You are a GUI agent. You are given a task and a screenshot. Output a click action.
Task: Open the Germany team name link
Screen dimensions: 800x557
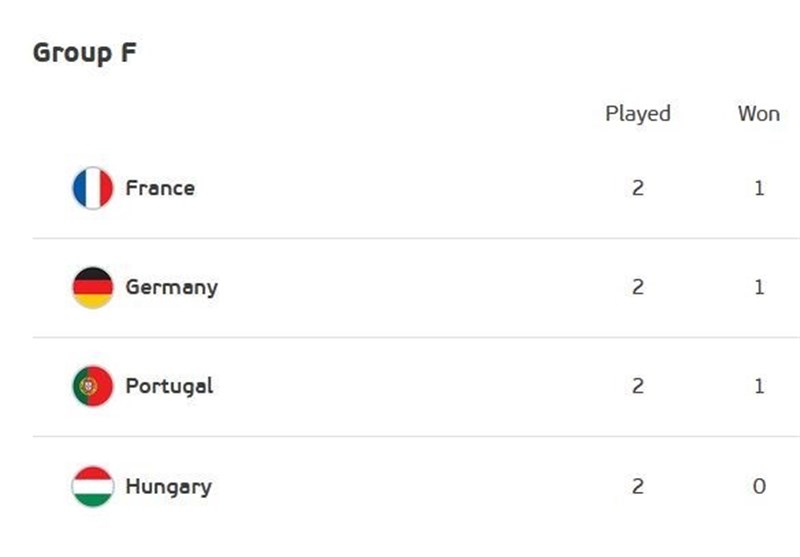171,287
